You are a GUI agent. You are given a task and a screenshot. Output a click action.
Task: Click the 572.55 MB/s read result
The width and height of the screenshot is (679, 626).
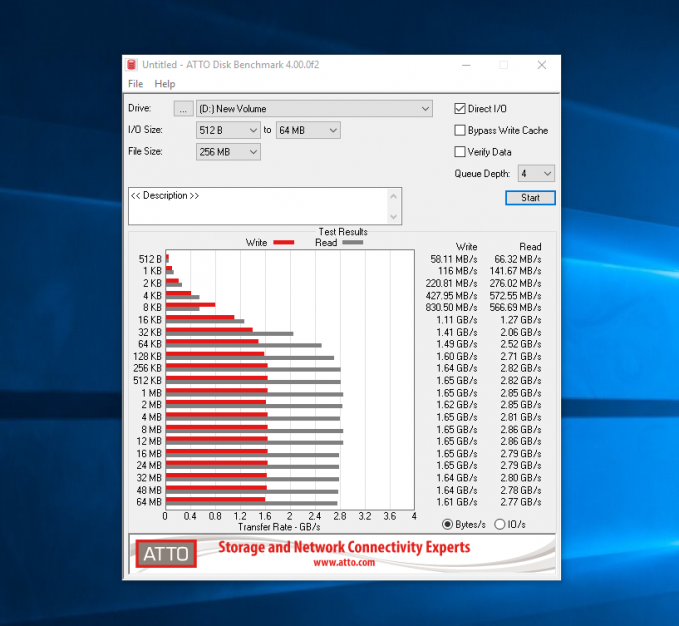pyautogui.click(x=516, y=296)
